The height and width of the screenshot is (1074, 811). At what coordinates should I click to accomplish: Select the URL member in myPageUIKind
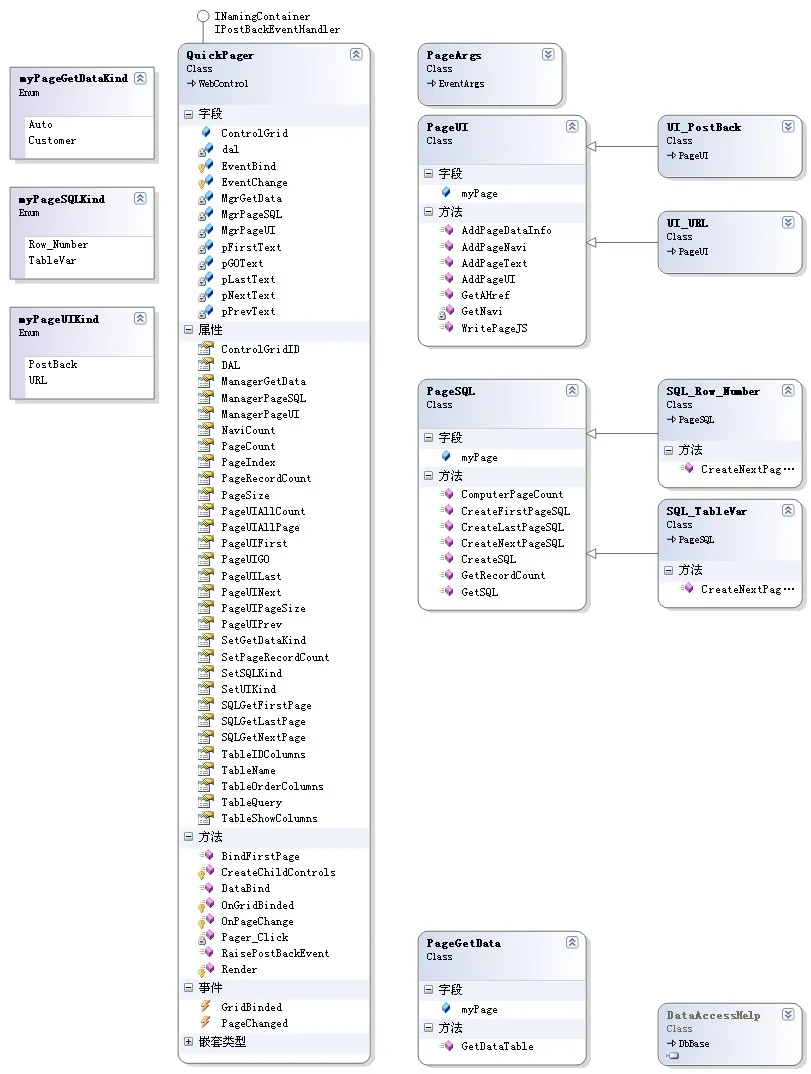point(38,380)
